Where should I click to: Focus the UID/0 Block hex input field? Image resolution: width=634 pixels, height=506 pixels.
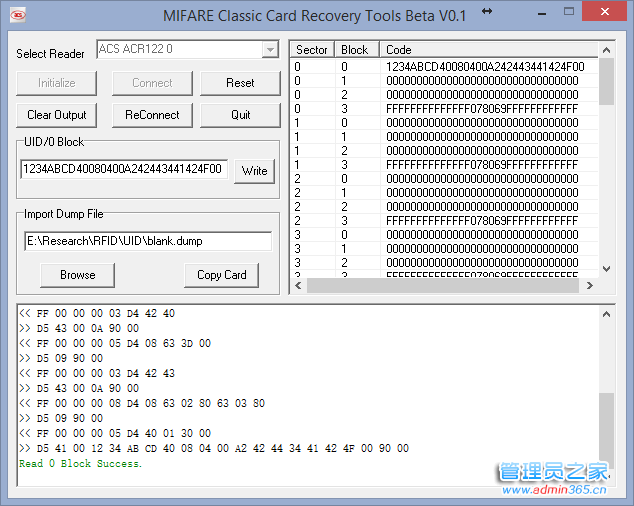[124, 169]
